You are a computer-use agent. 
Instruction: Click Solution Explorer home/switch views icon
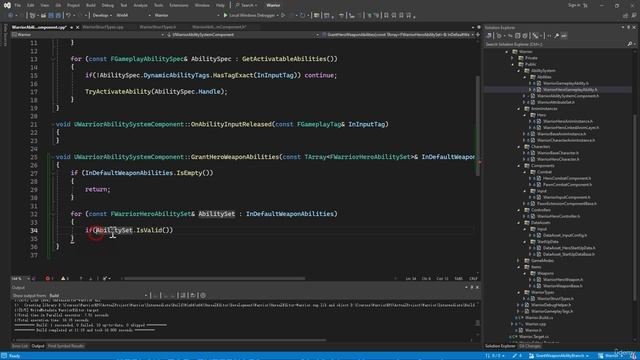coord(489,36)
